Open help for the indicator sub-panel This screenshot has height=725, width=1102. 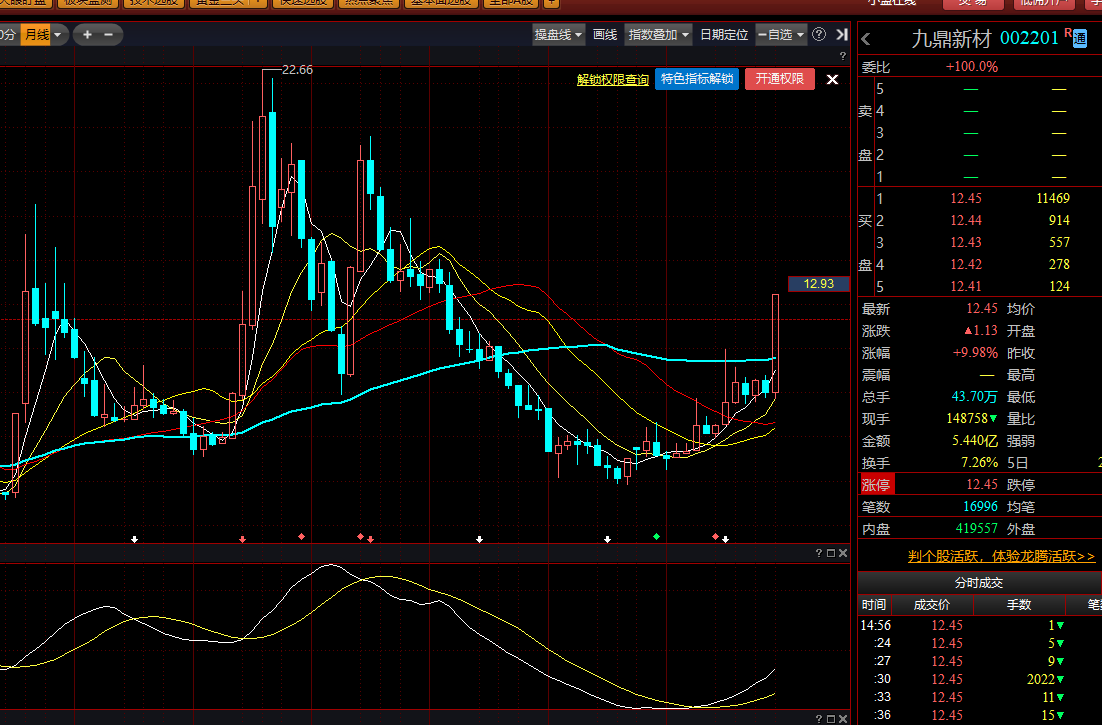pos(818,553)
